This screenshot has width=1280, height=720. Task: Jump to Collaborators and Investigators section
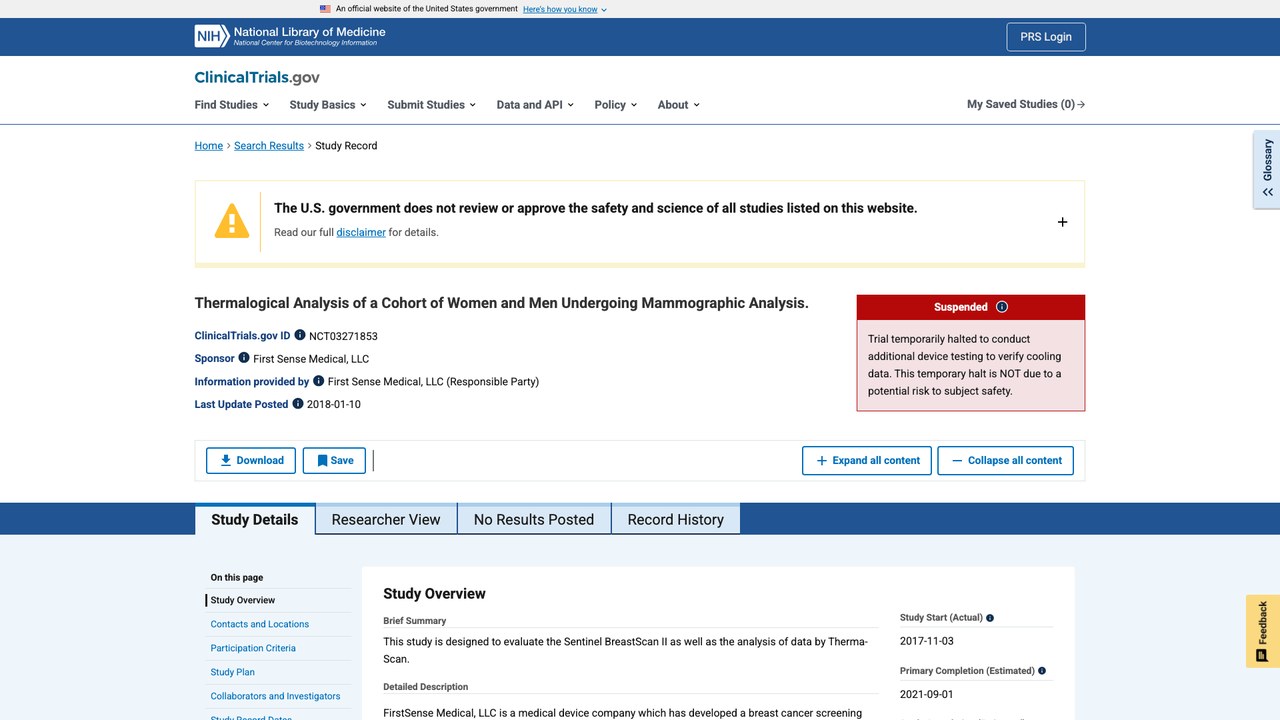pyautogui.click(x=275, y=696)
